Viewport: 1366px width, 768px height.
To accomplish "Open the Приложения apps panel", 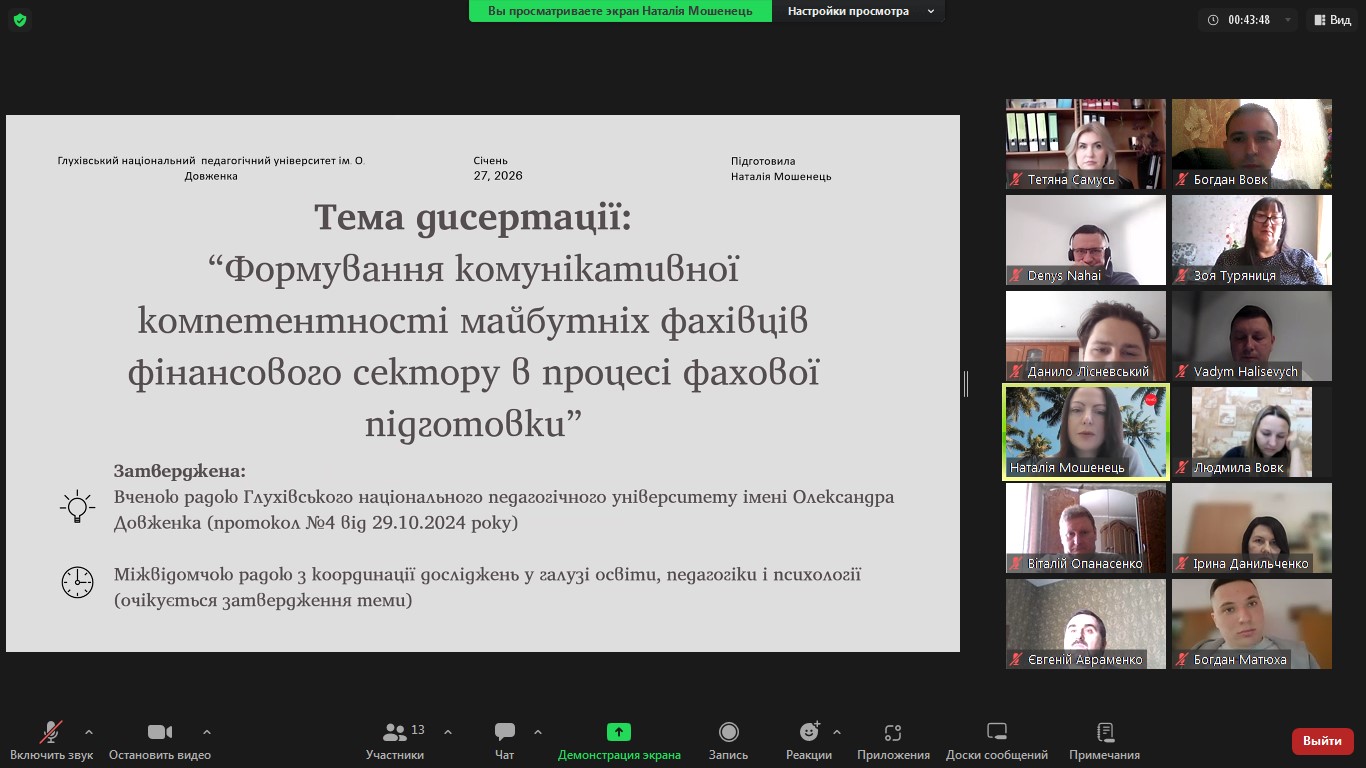I will (x=893, y=741).
